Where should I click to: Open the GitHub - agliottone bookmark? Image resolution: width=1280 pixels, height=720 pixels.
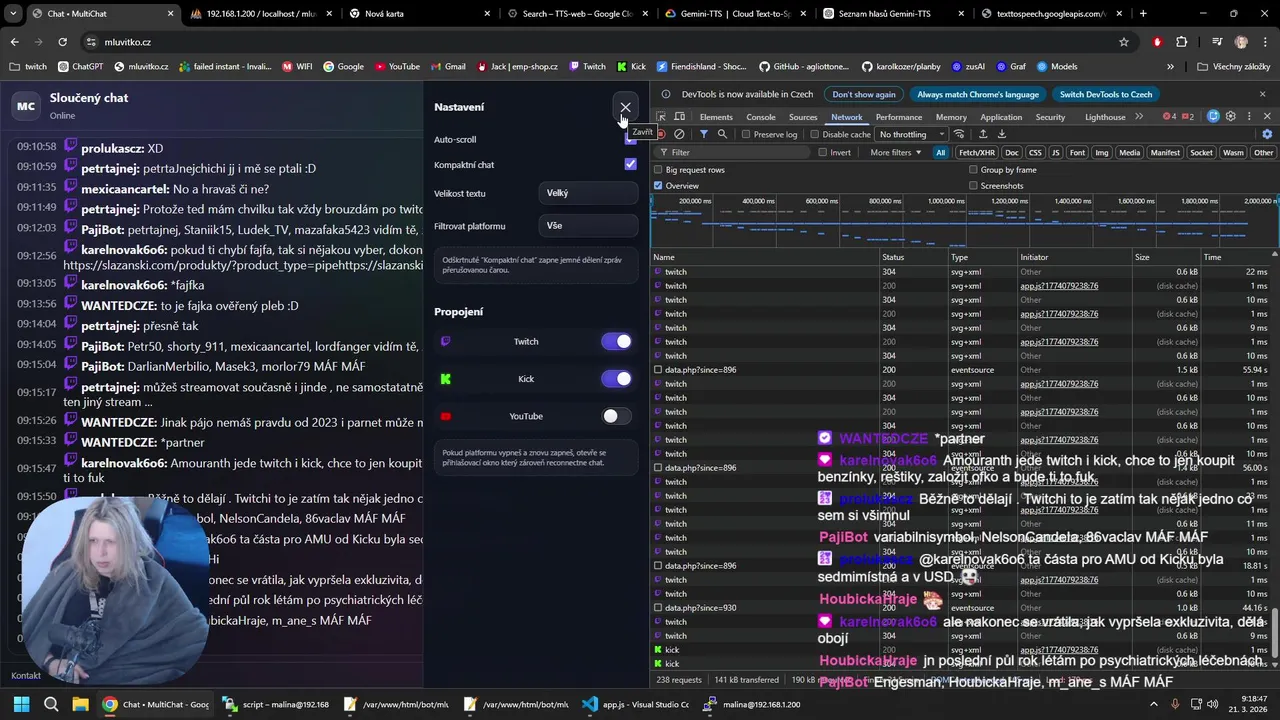tap(805, 67)
